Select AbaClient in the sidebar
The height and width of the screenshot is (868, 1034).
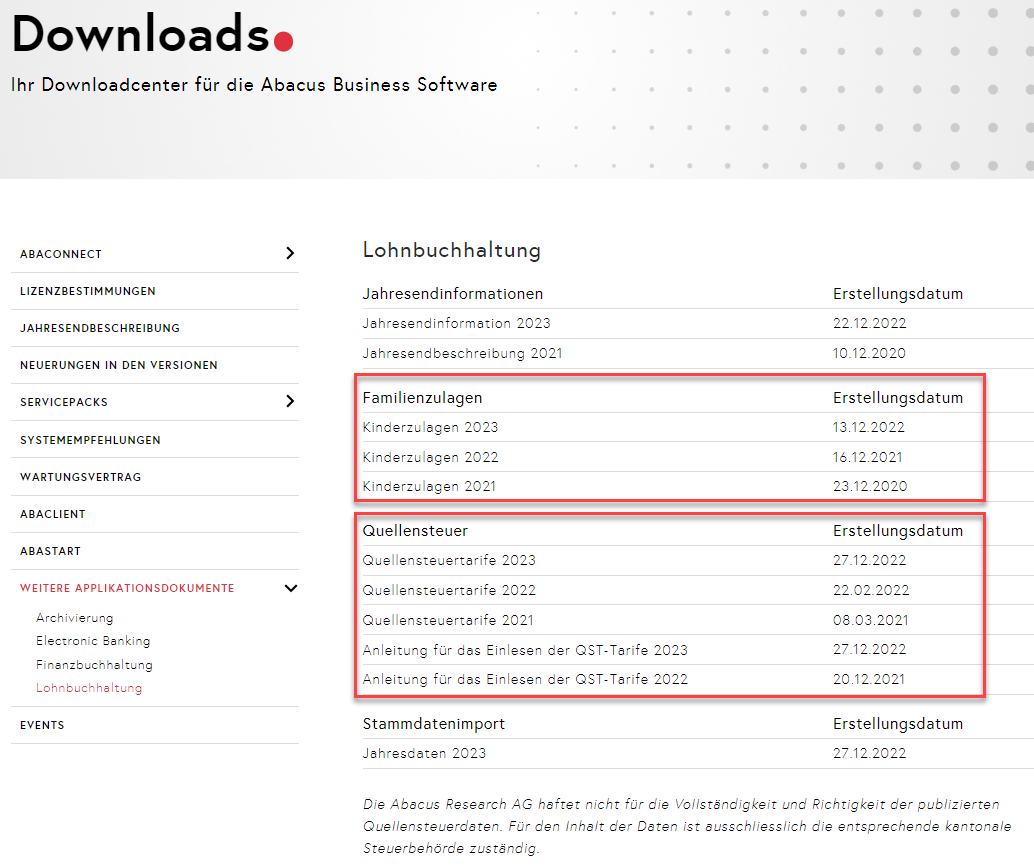[53, 514]
